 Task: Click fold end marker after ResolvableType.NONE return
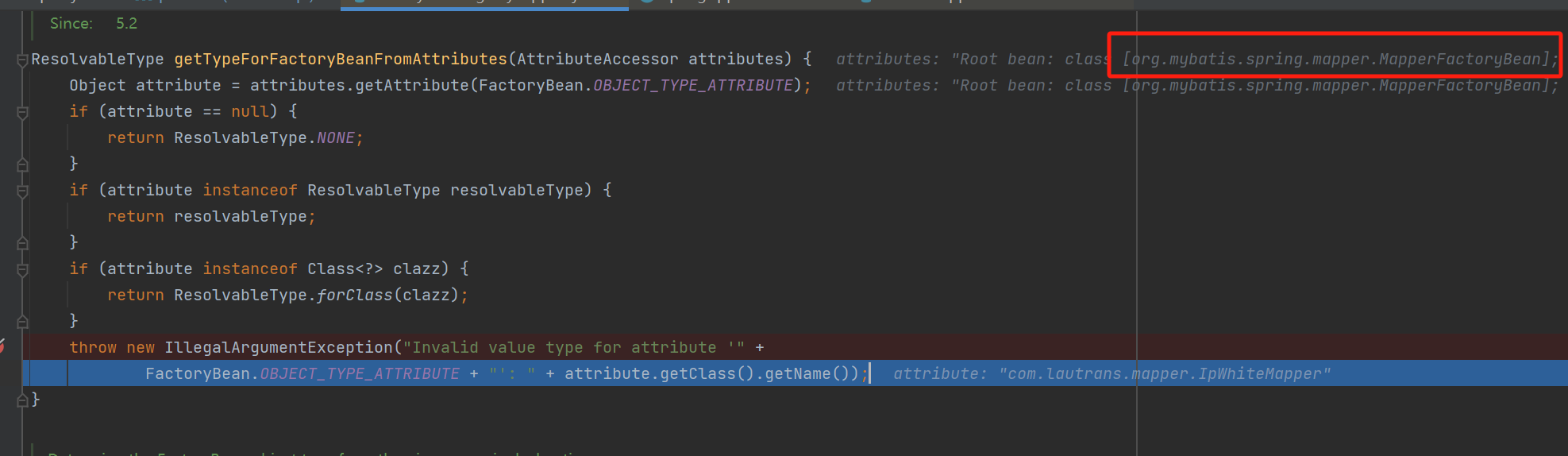tap(22, 164)
